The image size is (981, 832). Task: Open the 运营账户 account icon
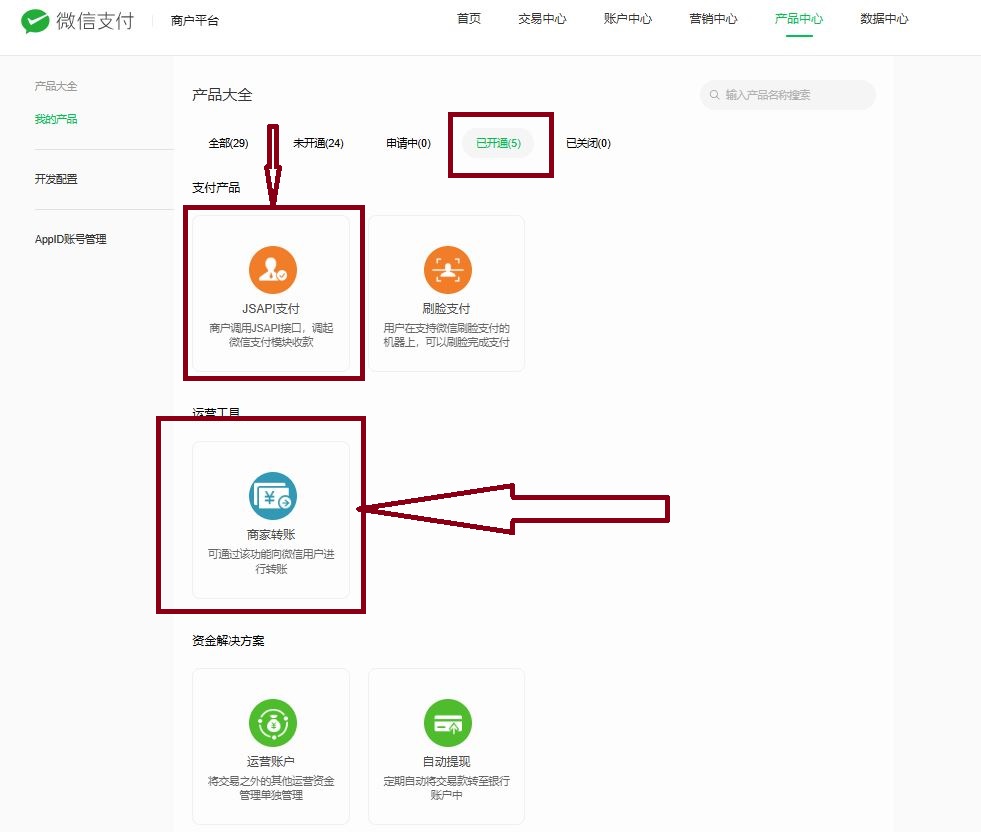coord(273,723)
